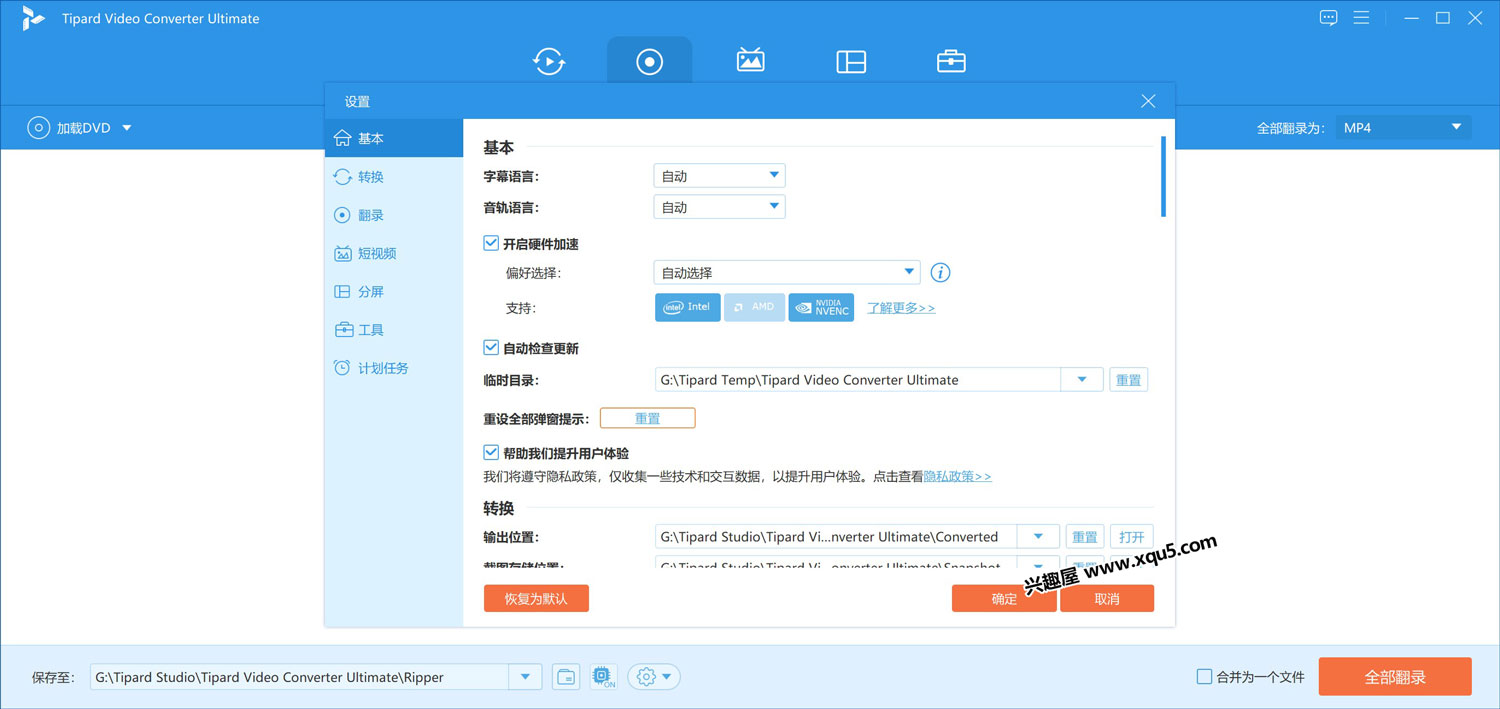Click 重置 button beside 输出位置
1500x709 pixels.
click(1085, 537)
